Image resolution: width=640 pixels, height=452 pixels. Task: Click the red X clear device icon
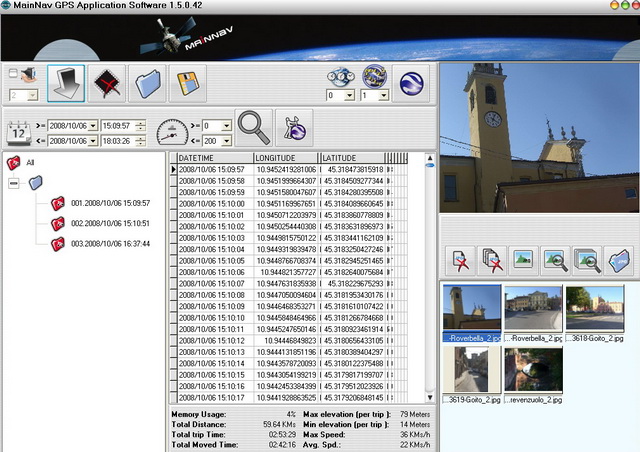(x=107, y=83)
